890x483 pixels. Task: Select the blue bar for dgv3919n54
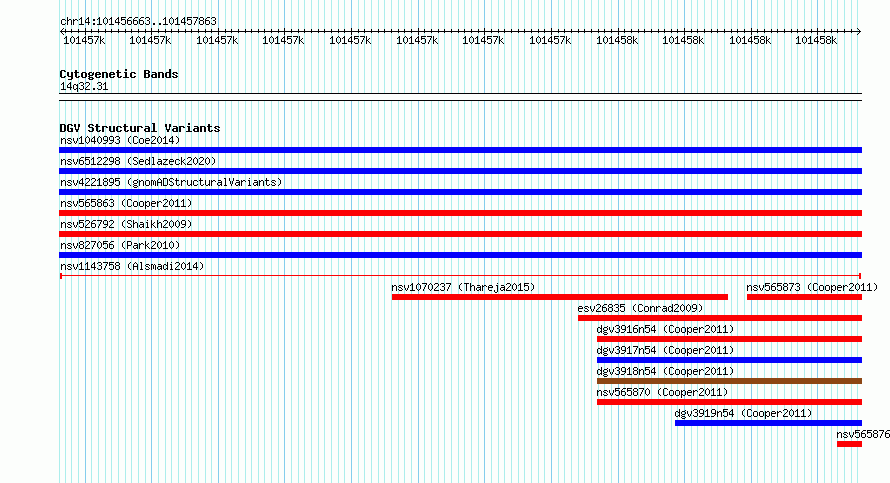tap(769, 423)
